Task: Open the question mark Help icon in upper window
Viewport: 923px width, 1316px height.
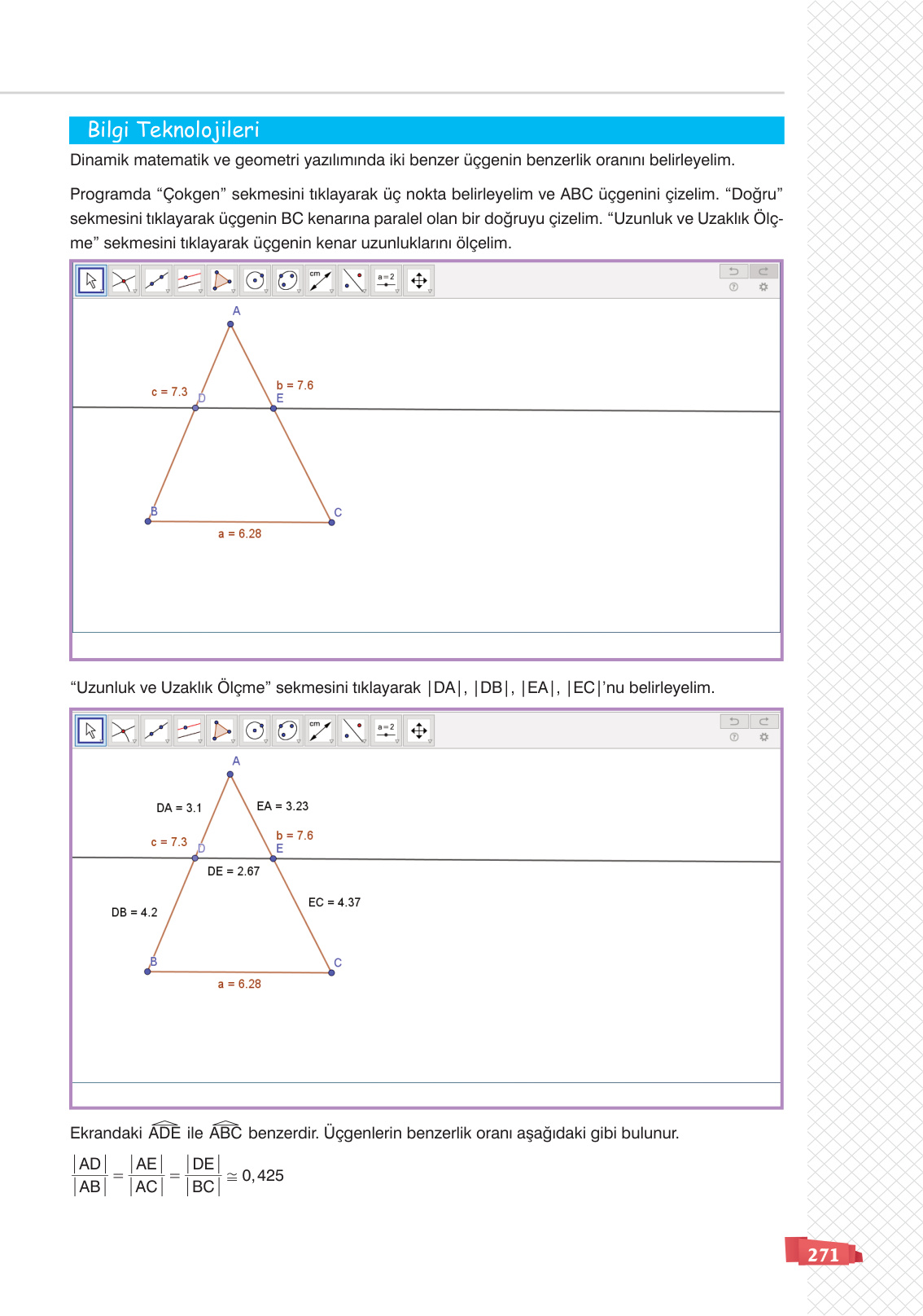Action: point(733,287)
